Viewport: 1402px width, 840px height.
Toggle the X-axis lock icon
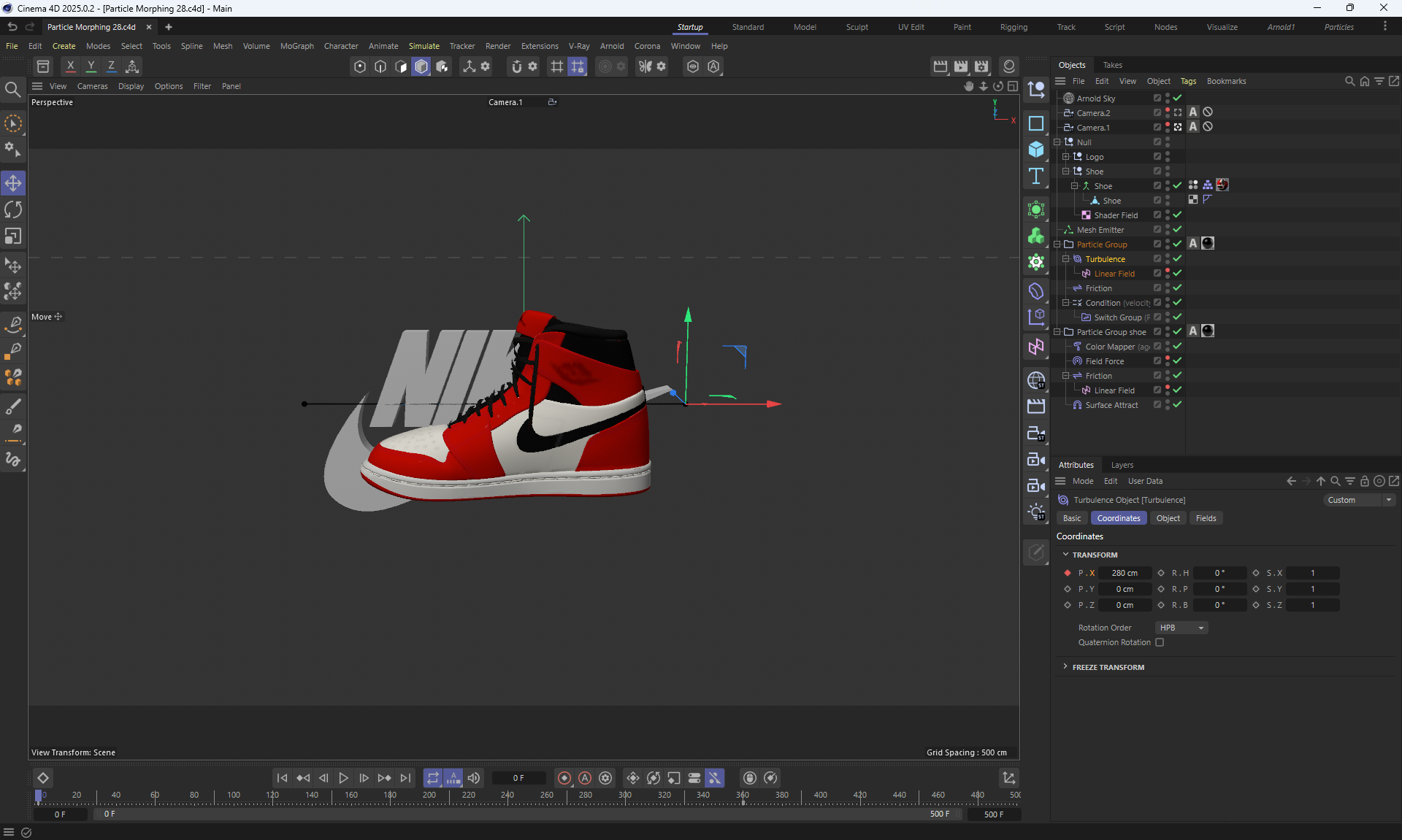[x=70, y=66]
